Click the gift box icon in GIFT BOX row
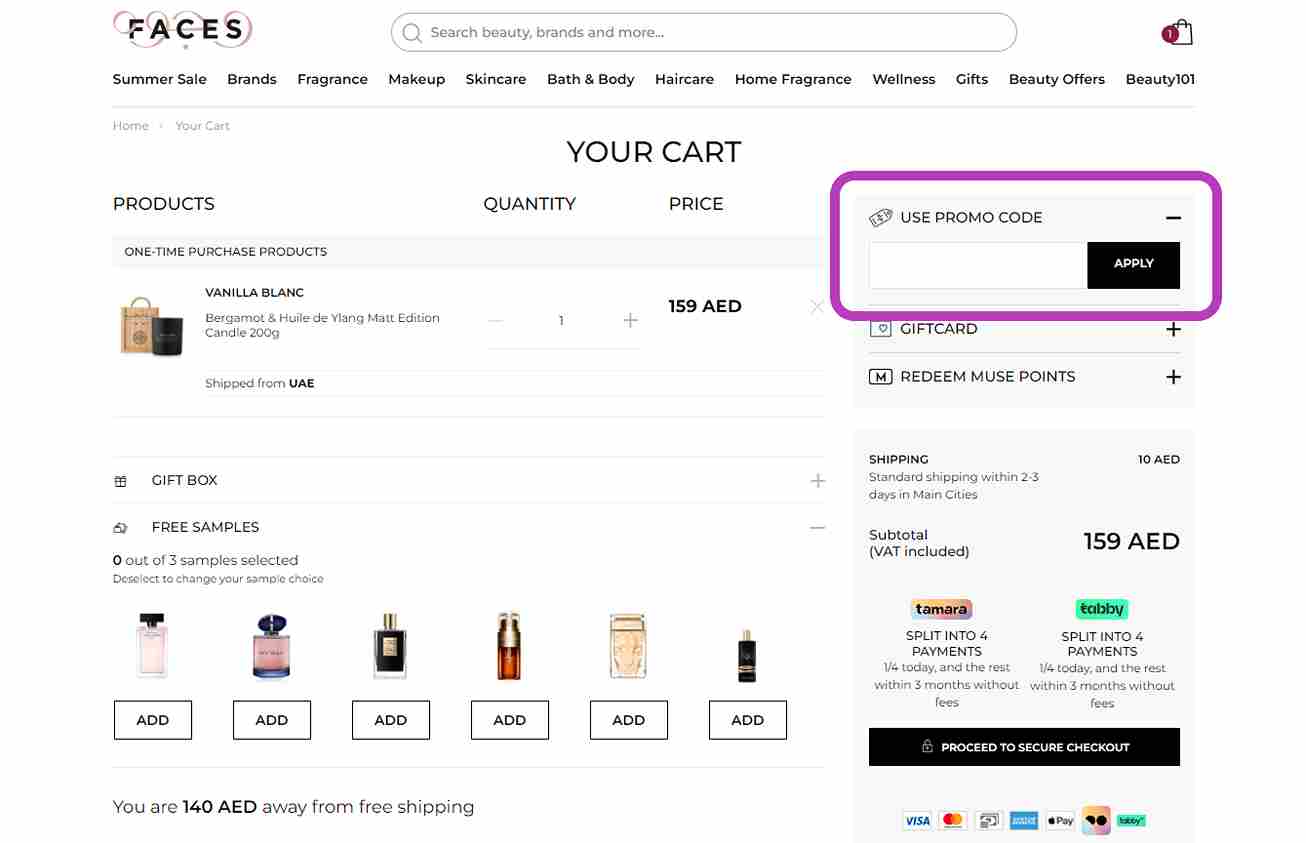 pos(120,480)
